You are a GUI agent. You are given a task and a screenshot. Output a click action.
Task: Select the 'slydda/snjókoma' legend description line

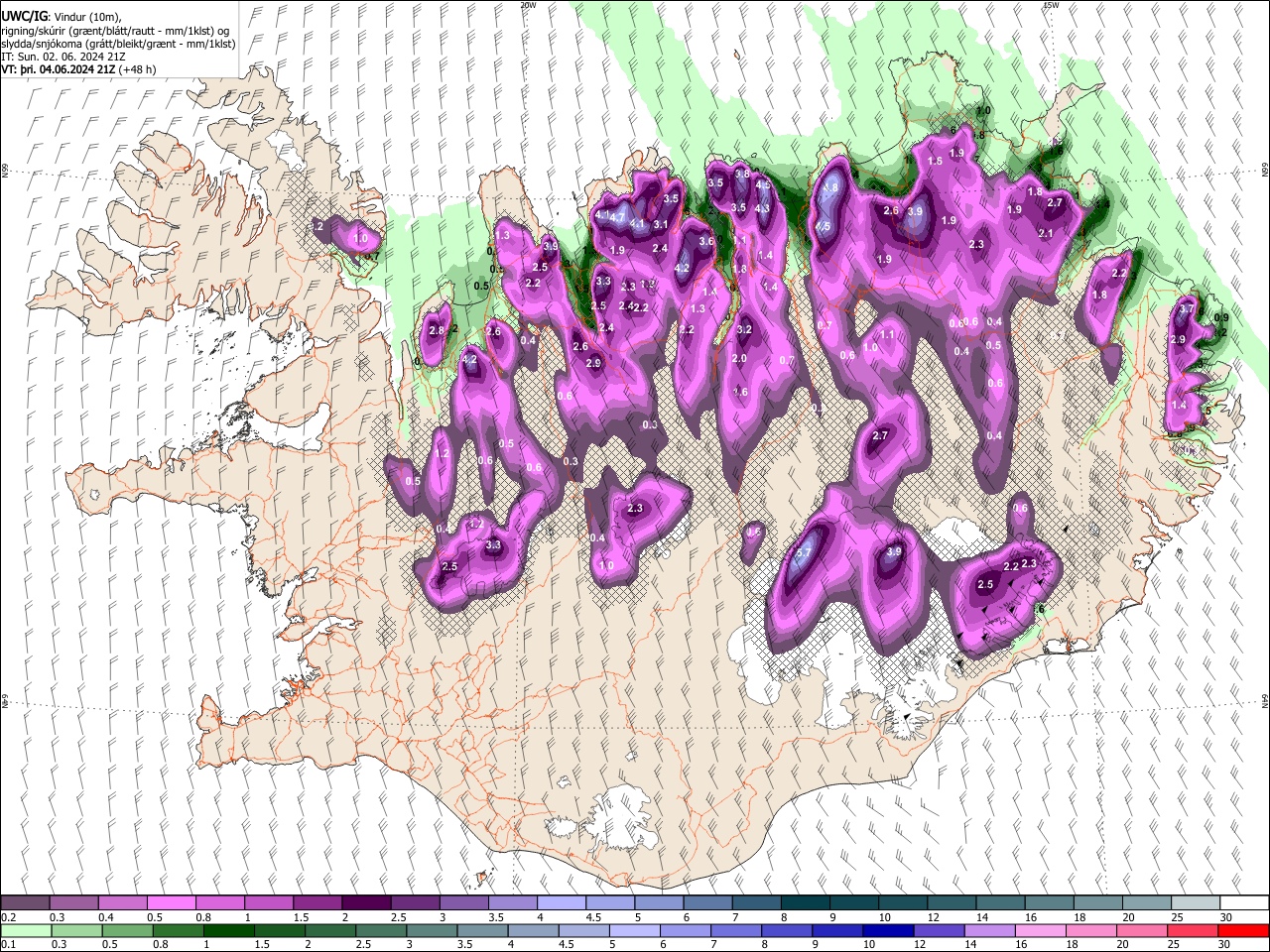(118, 44)
